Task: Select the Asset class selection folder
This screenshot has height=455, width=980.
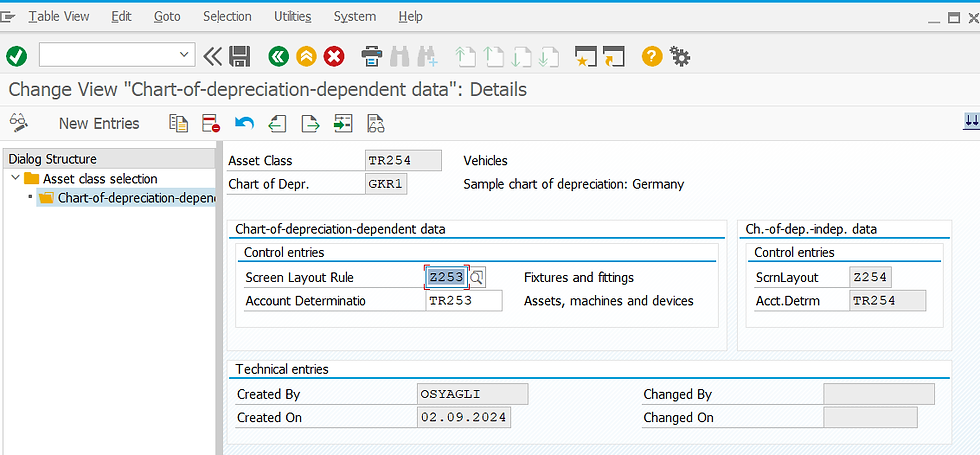Action: click(100, 179)
